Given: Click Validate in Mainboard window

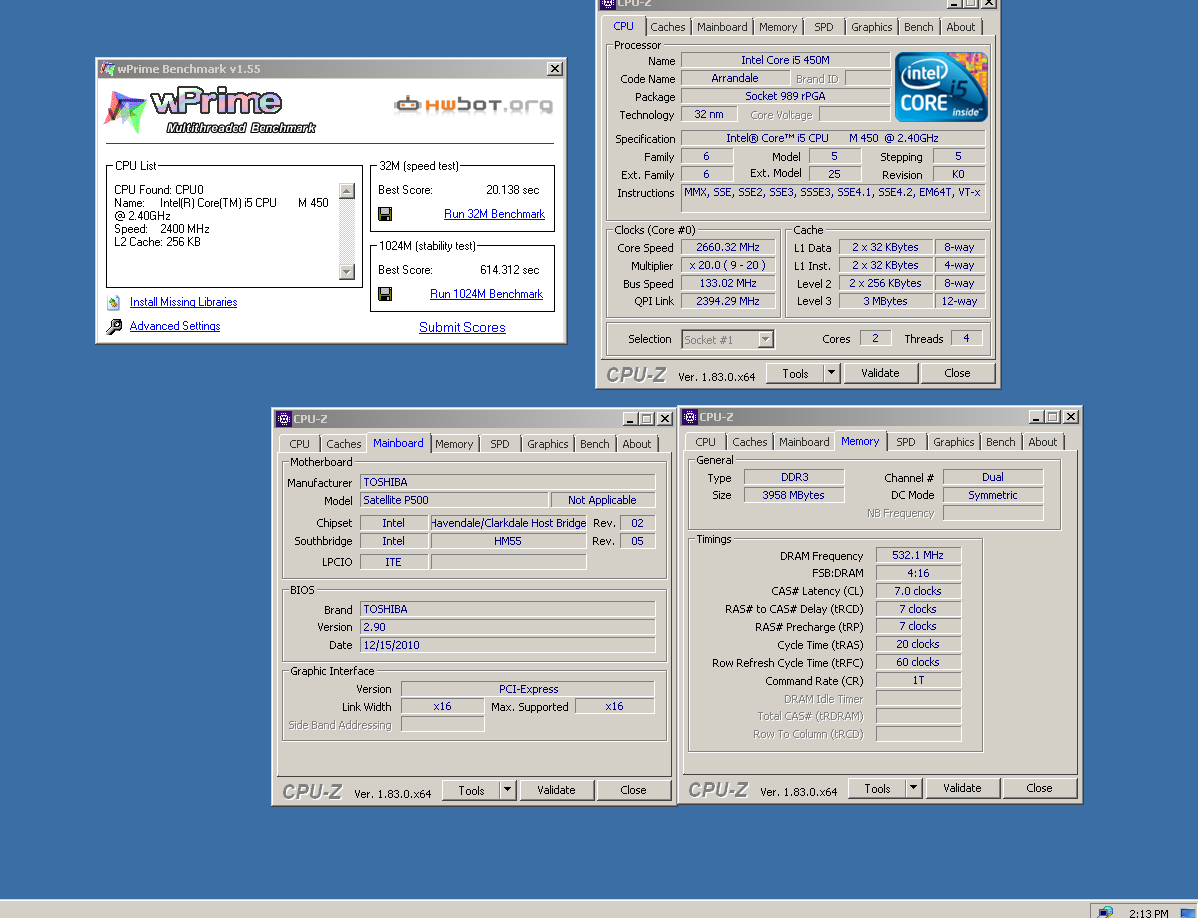Looking at the screenshot, I should [x=556, y=790].
